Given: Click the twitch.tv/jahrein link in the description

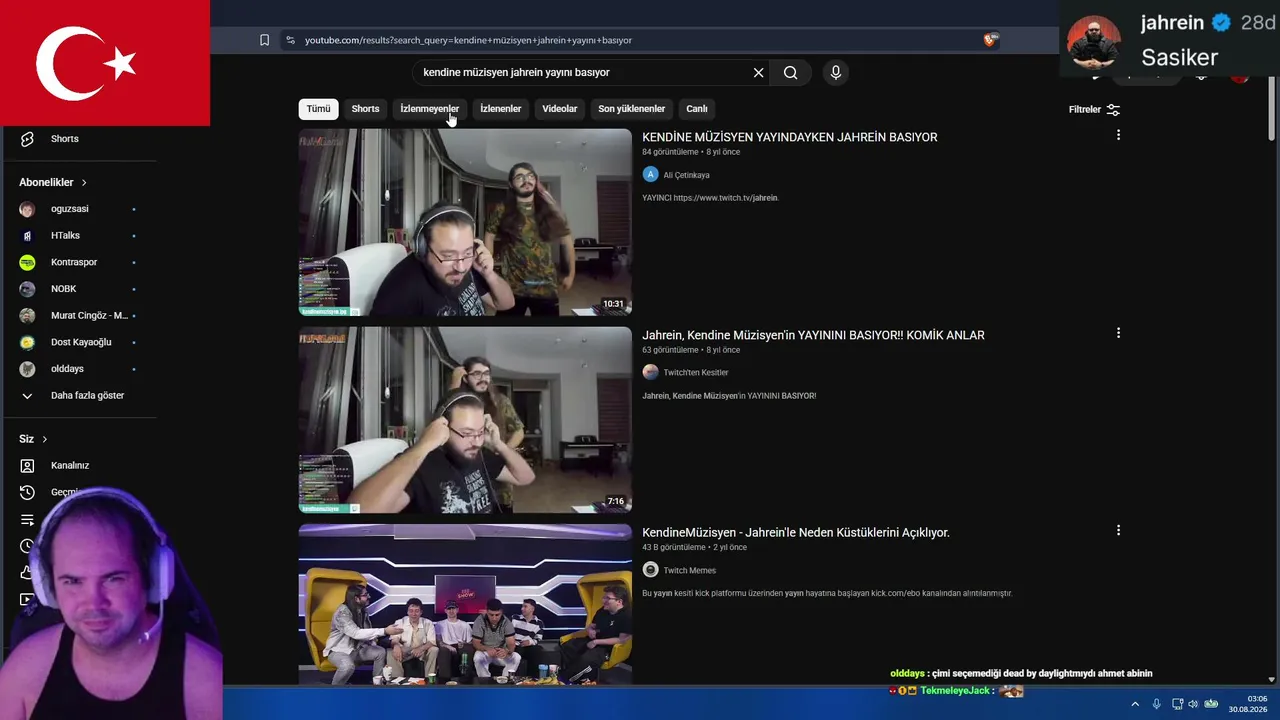Looking at the screenshot, I should [x=725, y=198].
